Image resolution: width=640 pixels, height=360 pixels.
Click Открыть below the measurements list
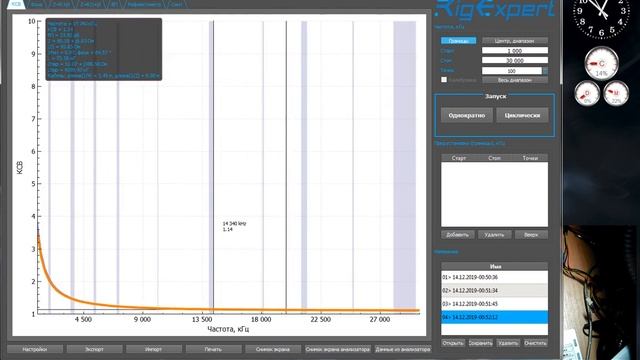point(453,343)
